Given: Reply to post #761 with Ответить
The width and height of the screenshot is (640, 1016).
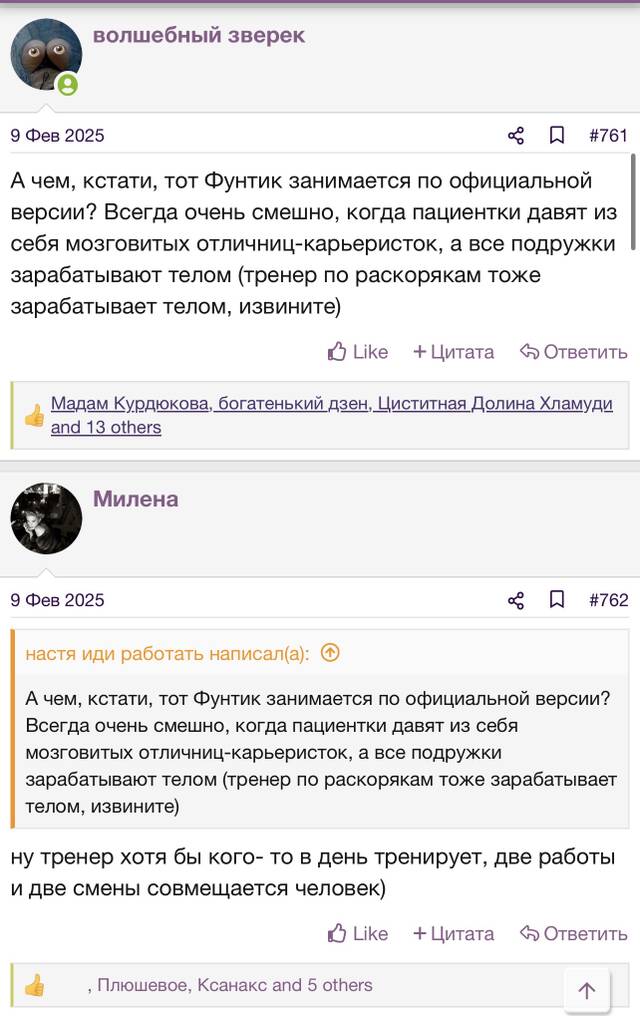Looking at the screenshot, I should point(574,352).
